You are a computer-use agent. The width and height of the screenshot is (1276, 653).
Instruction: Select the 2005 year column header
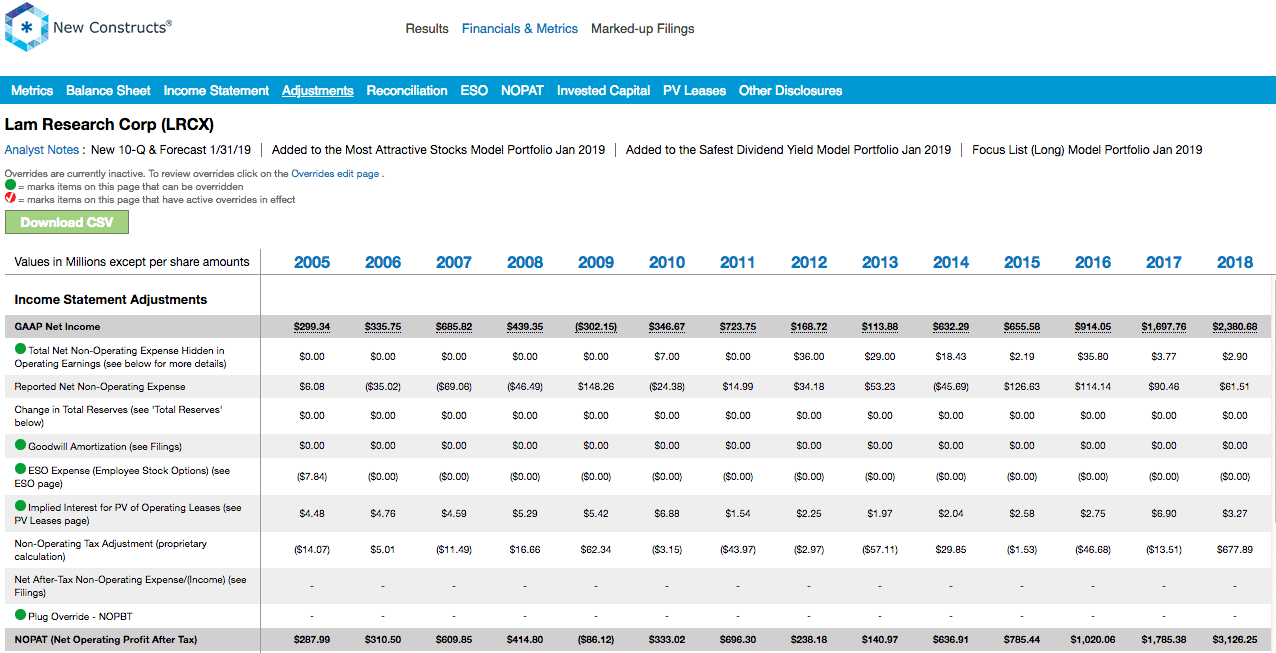pos(312,262)
